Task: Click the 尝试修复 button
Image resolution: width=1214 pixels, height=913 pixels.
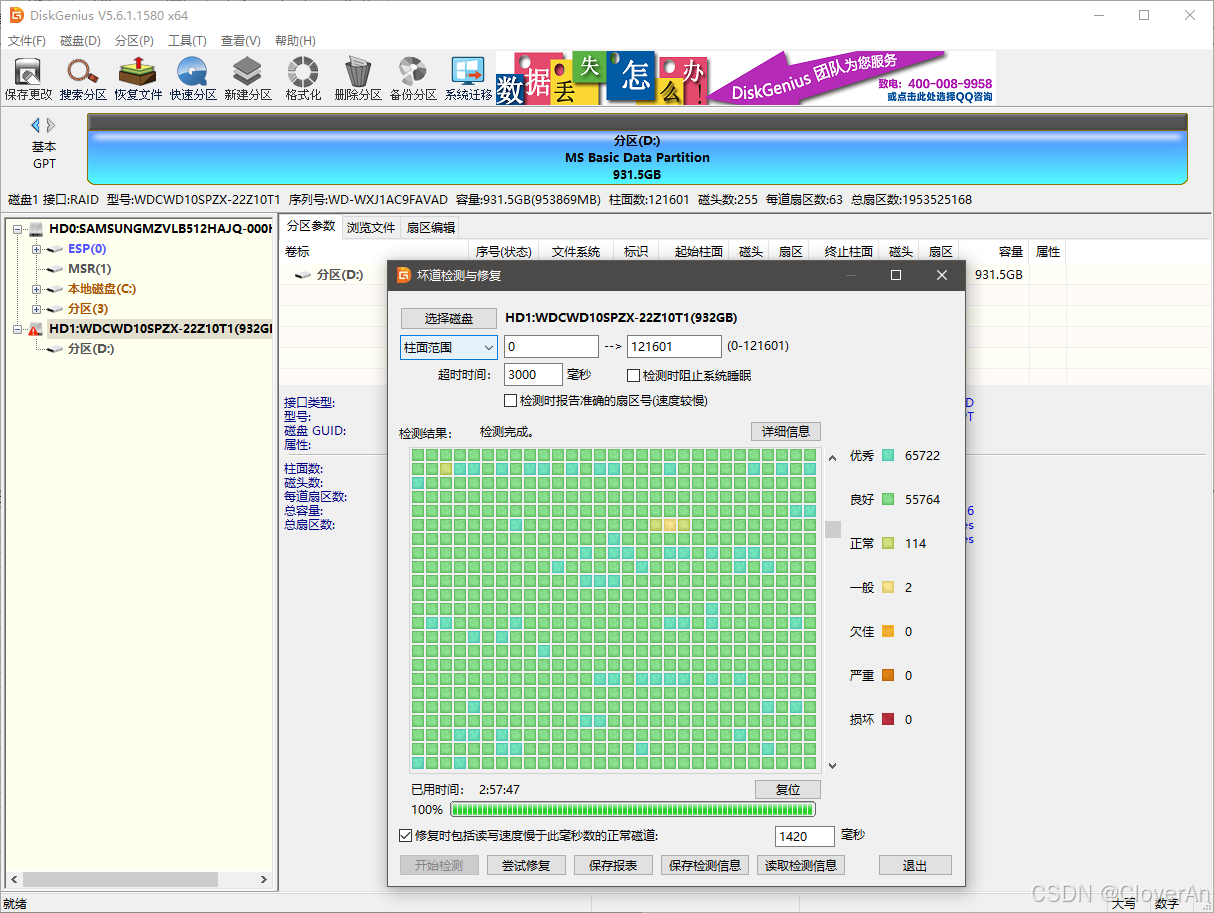Action: (x=527, y=865)
